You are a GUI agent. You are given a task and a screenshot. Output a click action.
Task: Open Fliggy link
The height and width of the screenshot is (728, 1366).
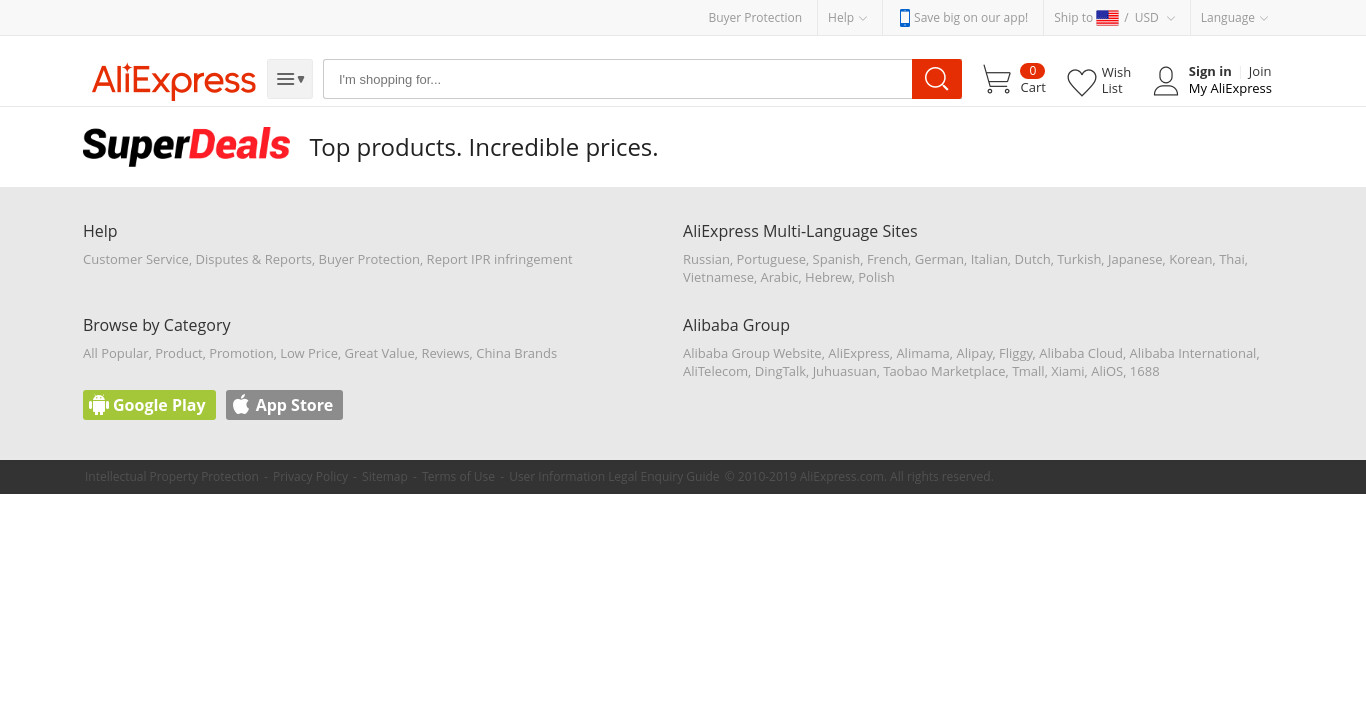[x=1016, y=353]
